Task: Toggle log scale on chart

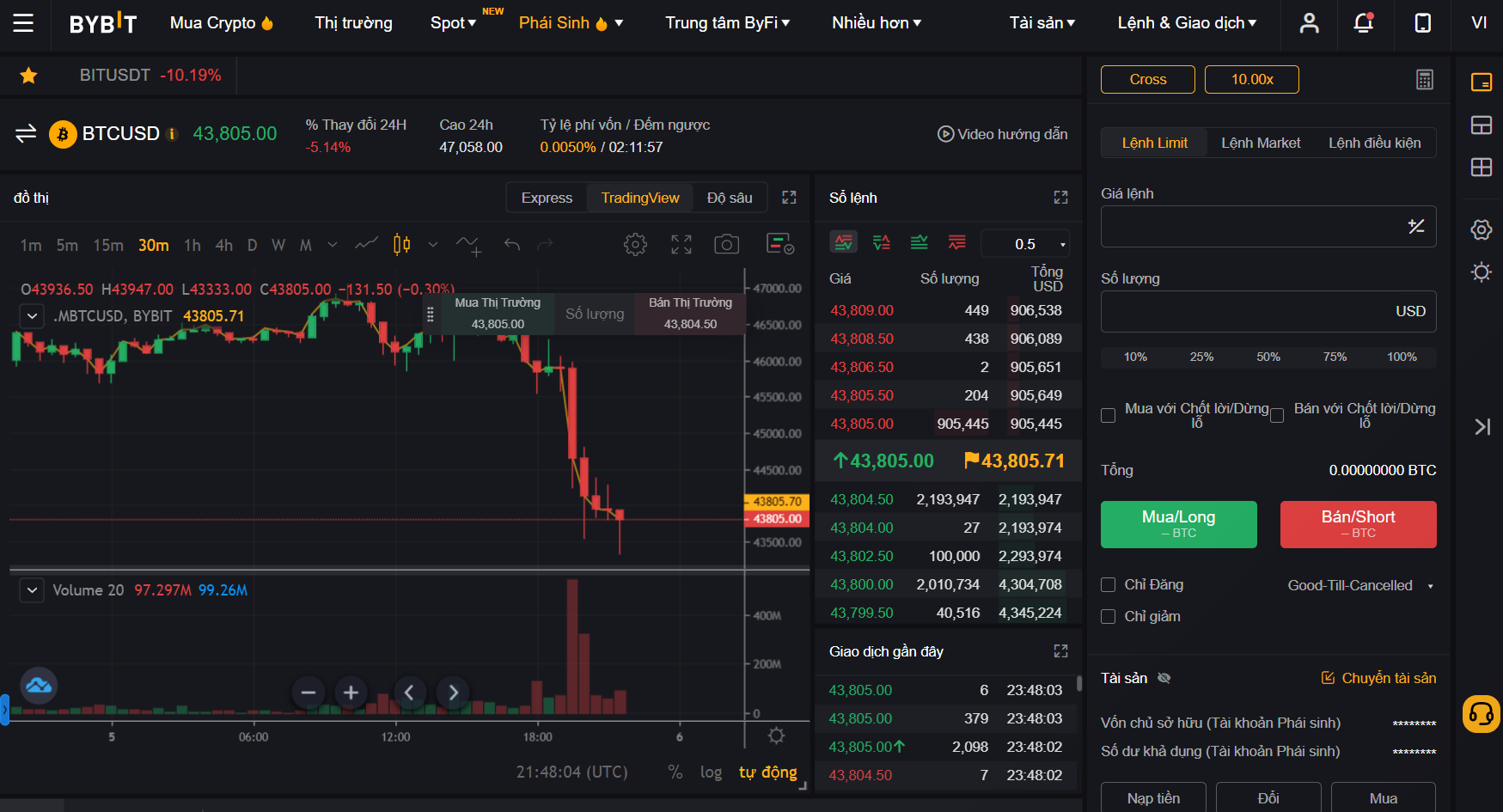Action: (711, 772)
